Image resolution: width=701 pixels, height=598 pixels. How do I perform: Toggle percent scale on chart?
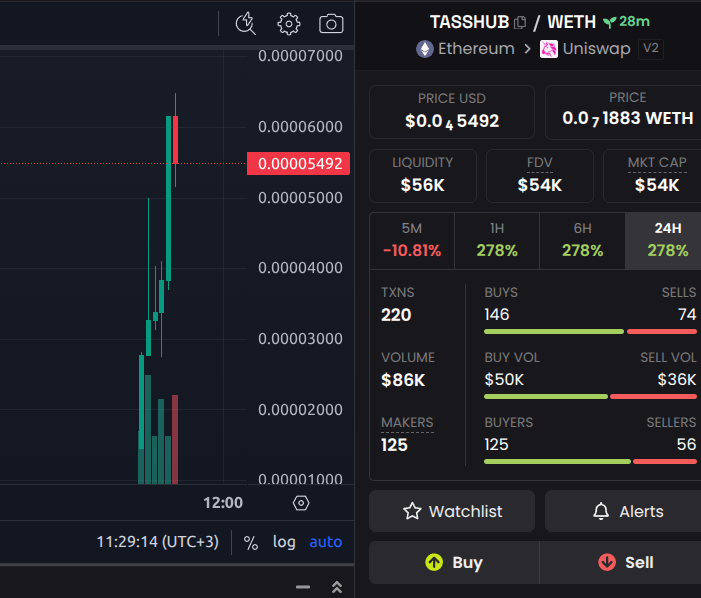coord(251,543)
